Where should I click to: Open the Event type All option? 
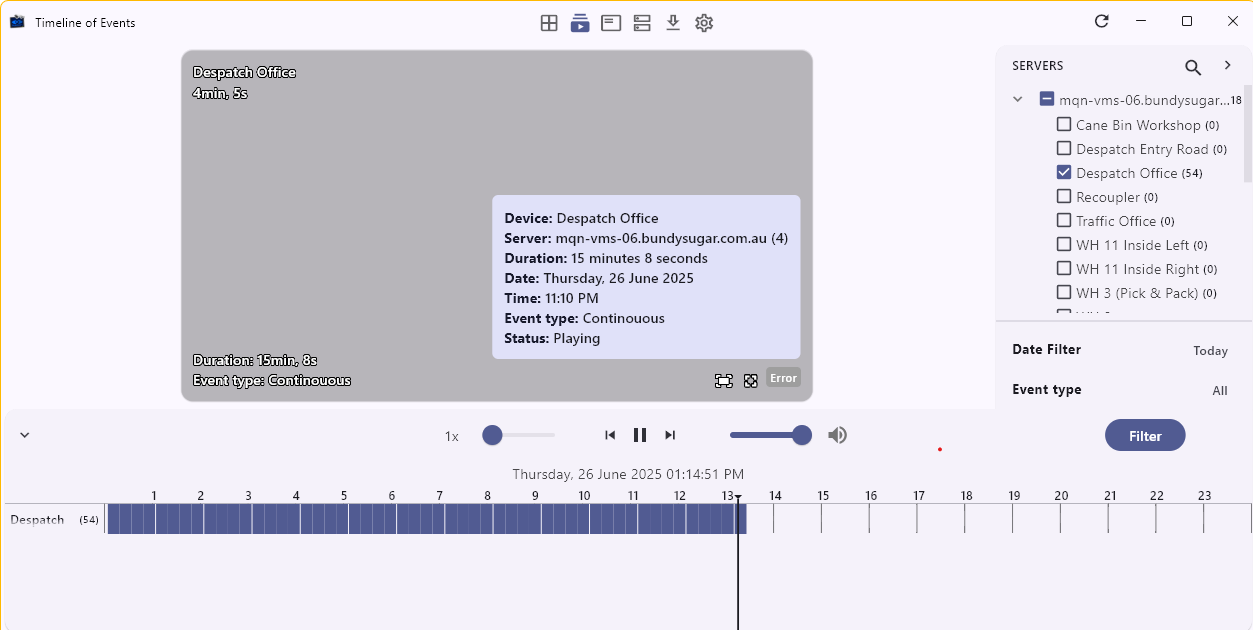pyautogui.click(x=1219, y=391)
